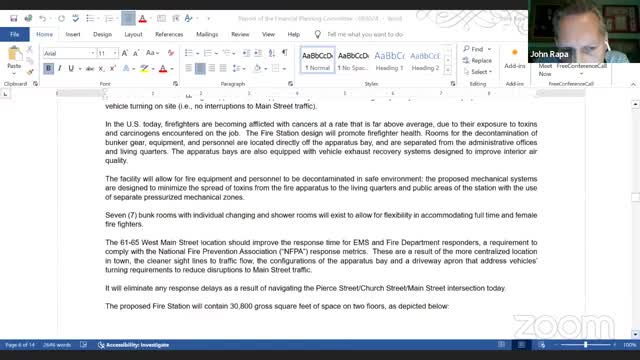Click the Tell me what you want search box
Screen dimensions: 640x360
pyautogui.click(x=364, y=35)
